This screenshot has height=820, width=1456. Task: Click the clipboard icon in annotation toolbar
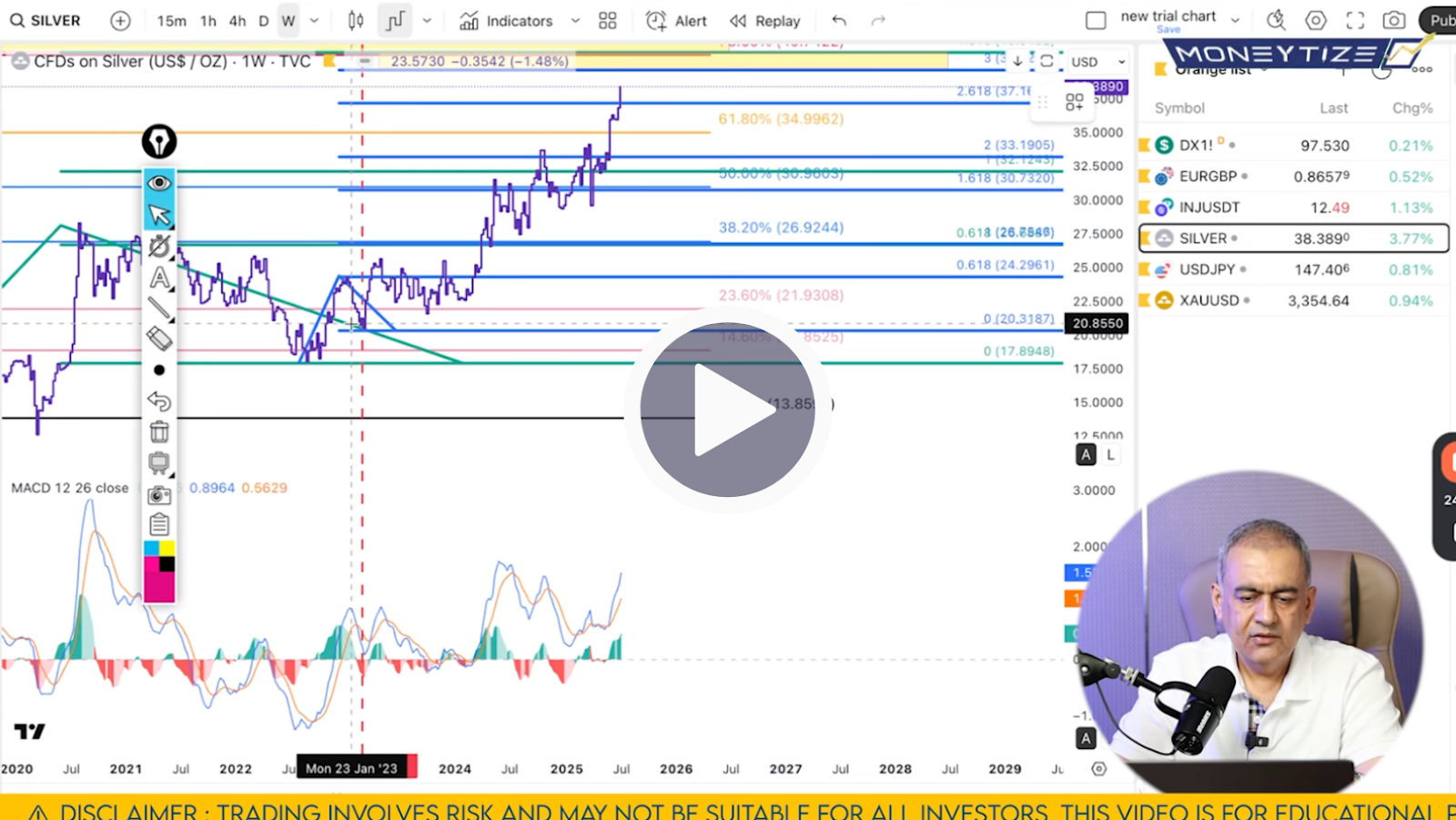(x=159, y=525)
